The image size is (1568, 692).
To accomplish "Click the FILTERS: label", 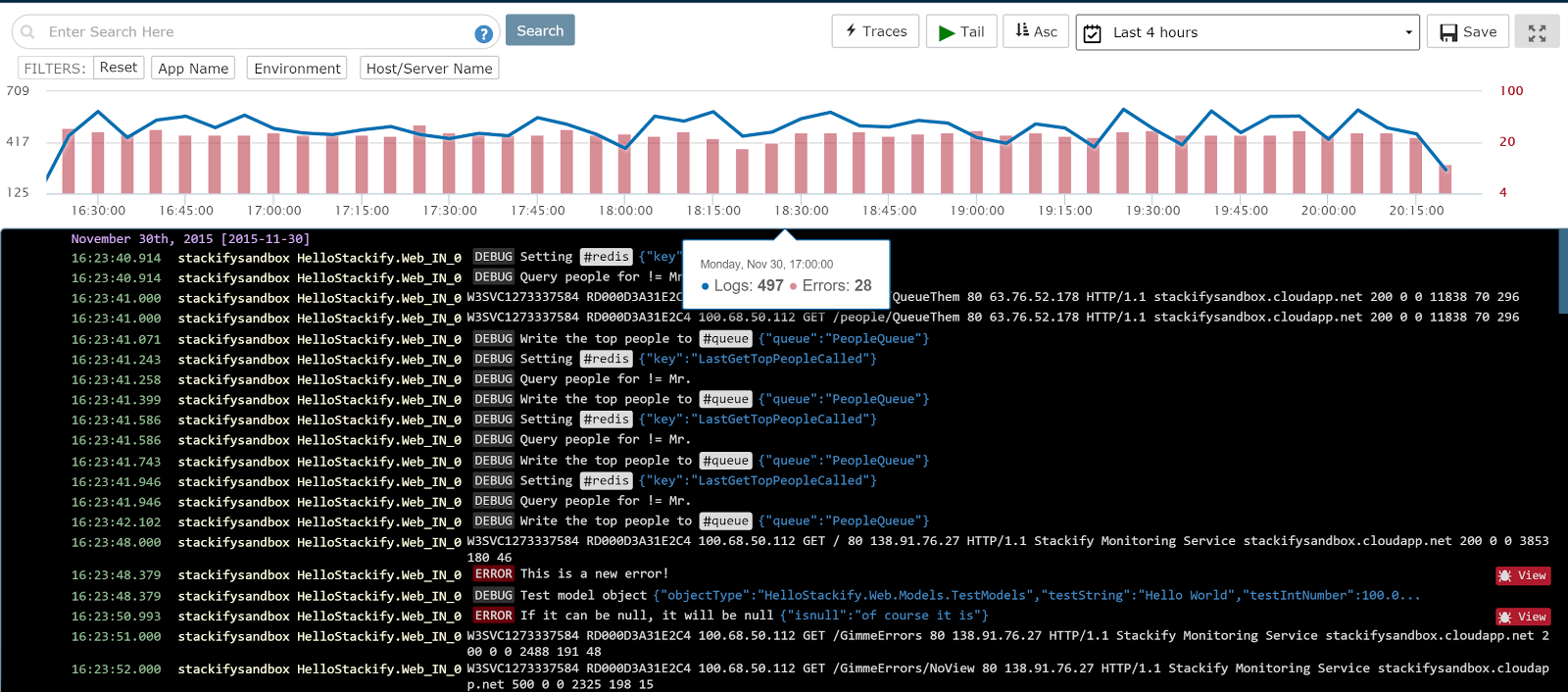I will pyautogui.click(x=55, y=69).
